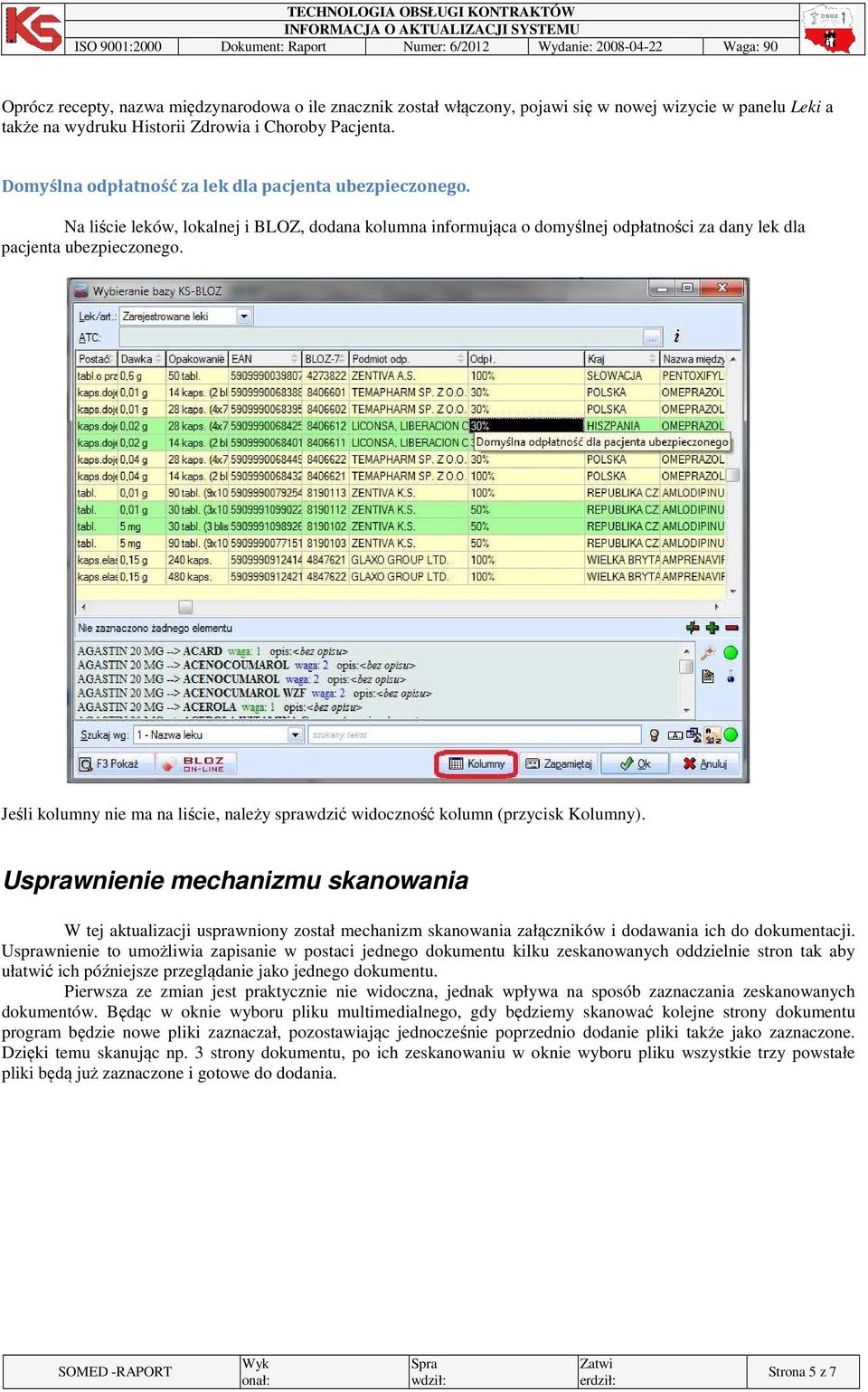Click status text 'Nie zaznaczono żadnego elementu'
The height and width of the screenshot is (1392, 868).
155,628
